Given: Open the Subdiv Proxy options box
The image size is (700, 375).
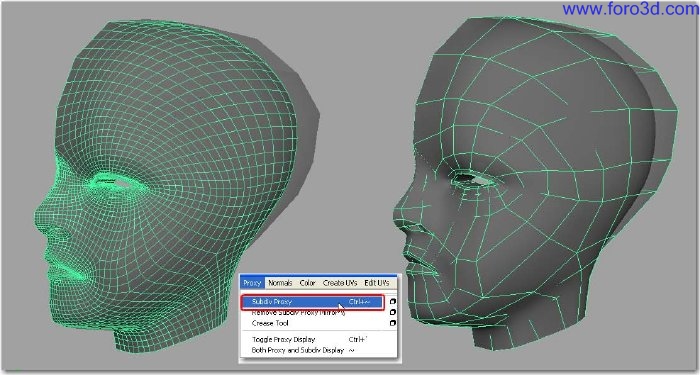Looking at the screenshot, I should click(393, 302).
